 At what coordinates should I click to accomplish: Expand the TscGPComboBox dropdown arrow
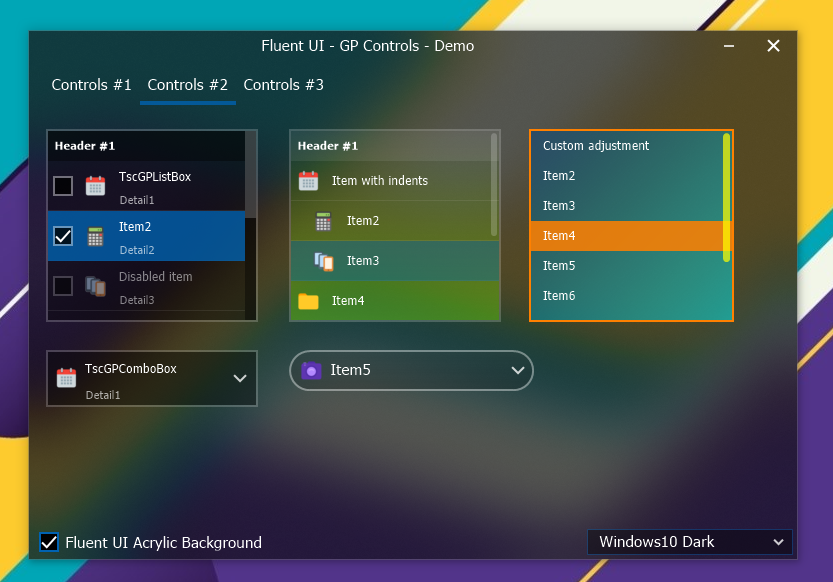[x=240, y=378]
